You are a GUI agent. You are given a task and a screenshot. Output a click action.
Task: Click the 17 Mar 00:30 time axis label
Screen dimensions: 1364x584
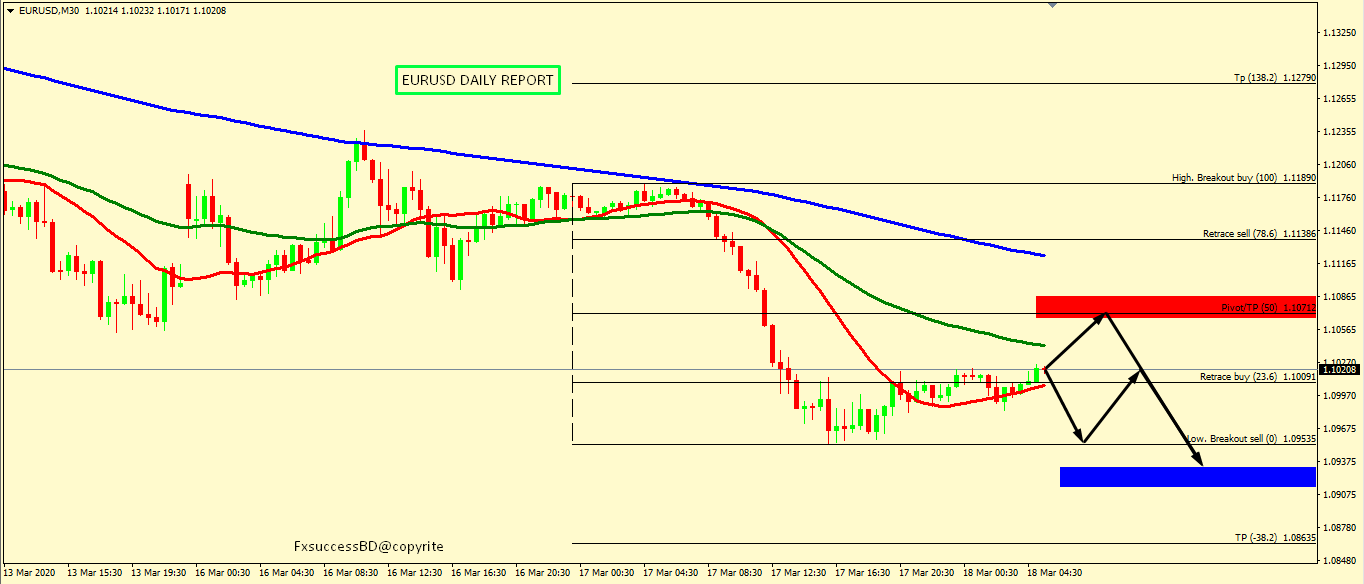click(608, 573)
